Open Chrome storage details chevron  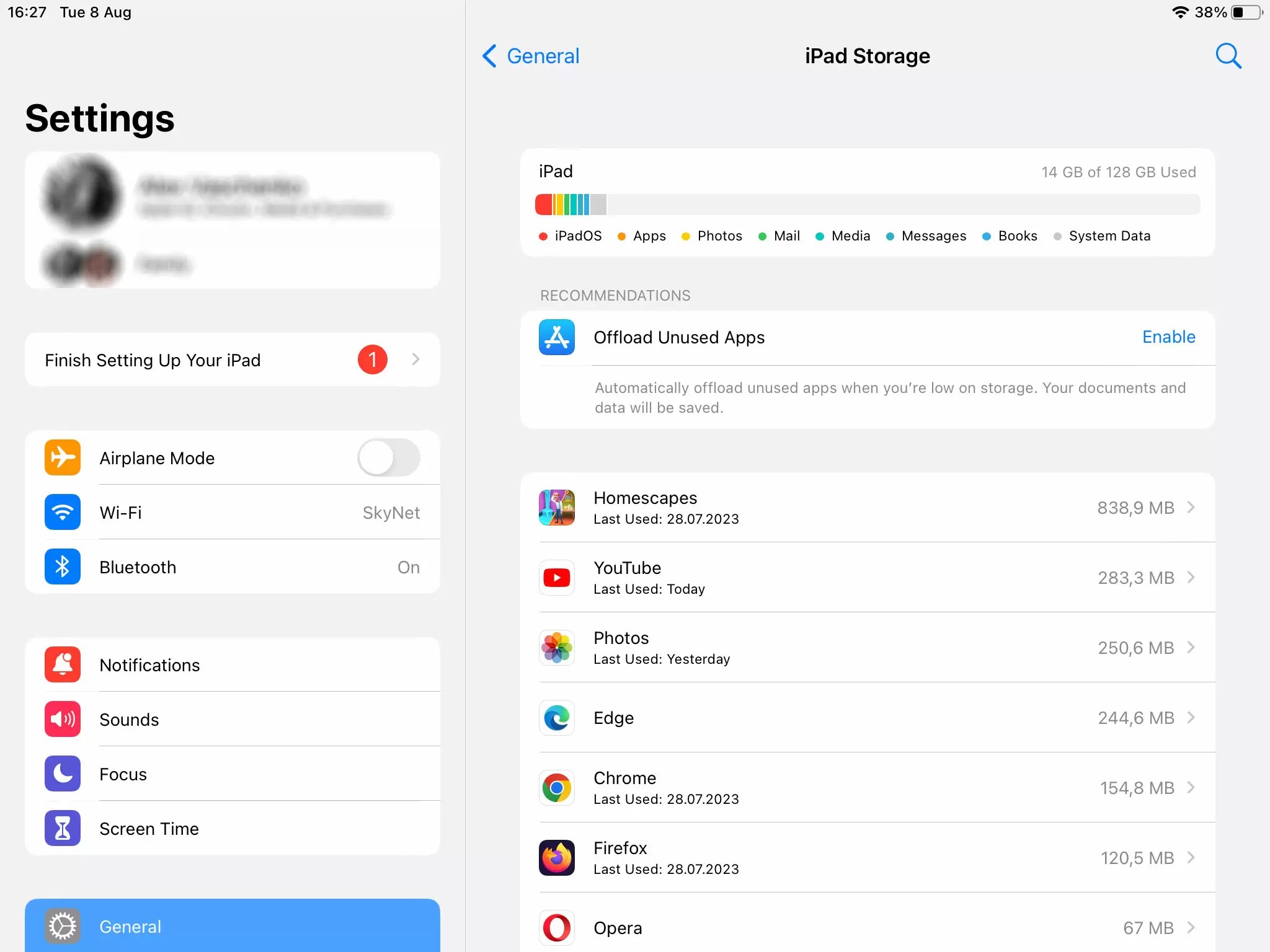click(1191, 788)
